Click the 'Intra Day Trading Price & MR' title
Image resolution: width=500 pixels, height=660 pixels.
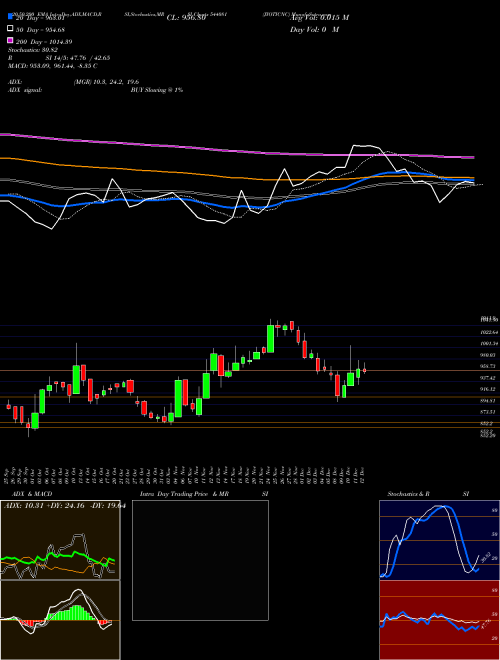point(184,494)
